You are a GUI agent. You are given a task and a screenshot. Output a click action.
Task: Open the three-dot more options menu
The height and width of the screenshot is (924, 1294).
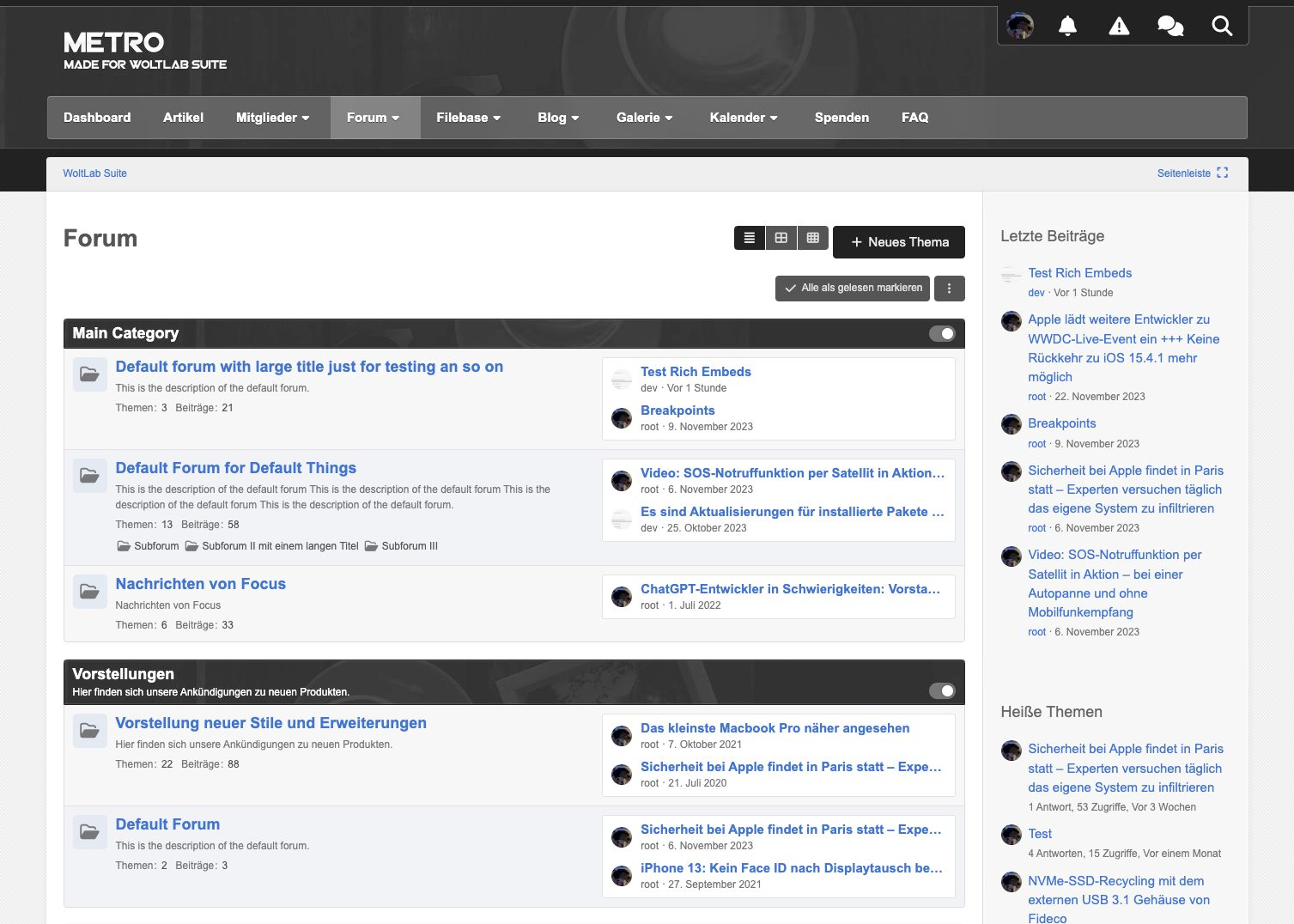949,289
